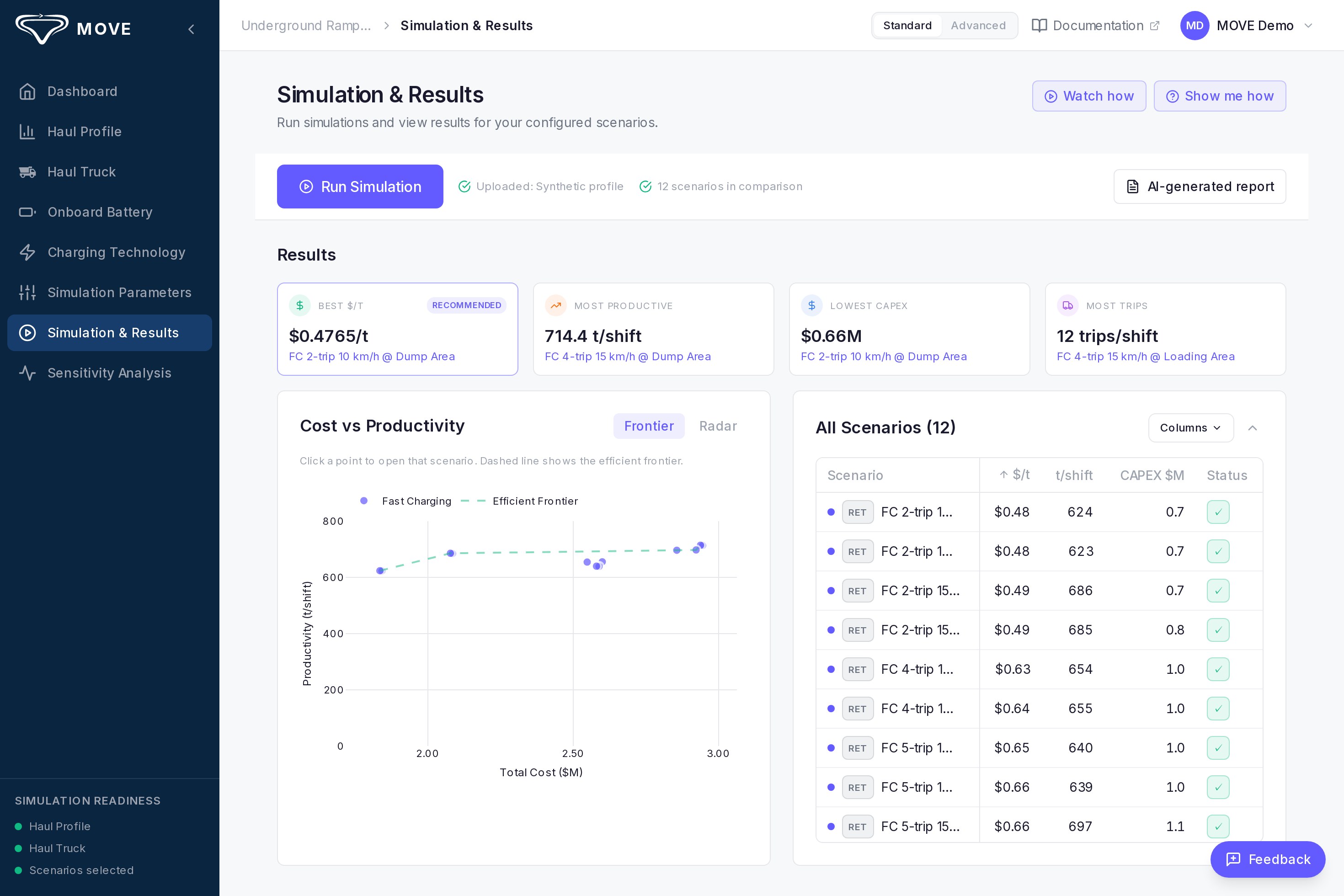Click RET badge on 623 t/shift row
This screenshot has width=1344, height=896.
(857, 551)
